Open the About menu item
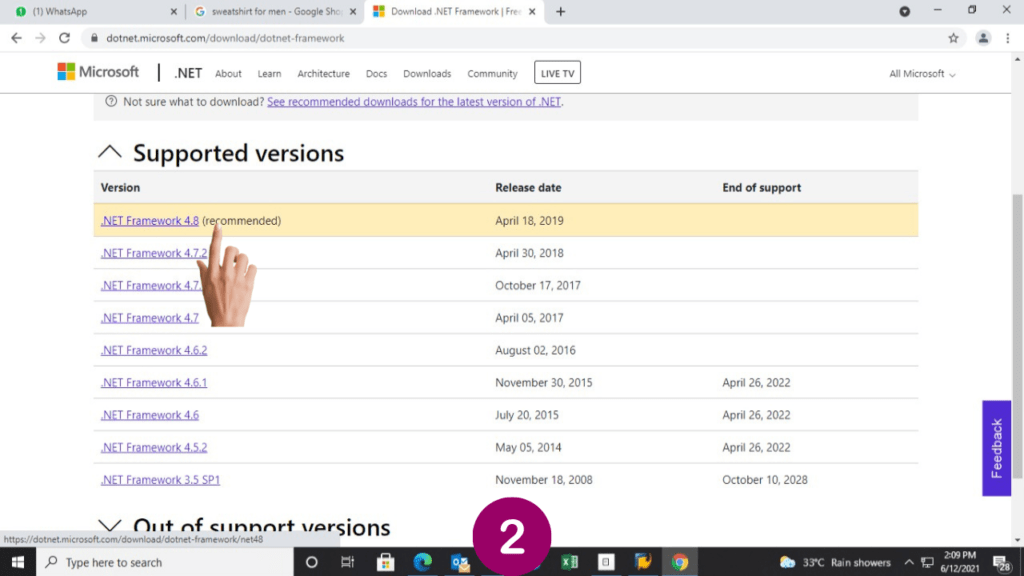This screenshot has width=1024, height=576. [228, 74]
